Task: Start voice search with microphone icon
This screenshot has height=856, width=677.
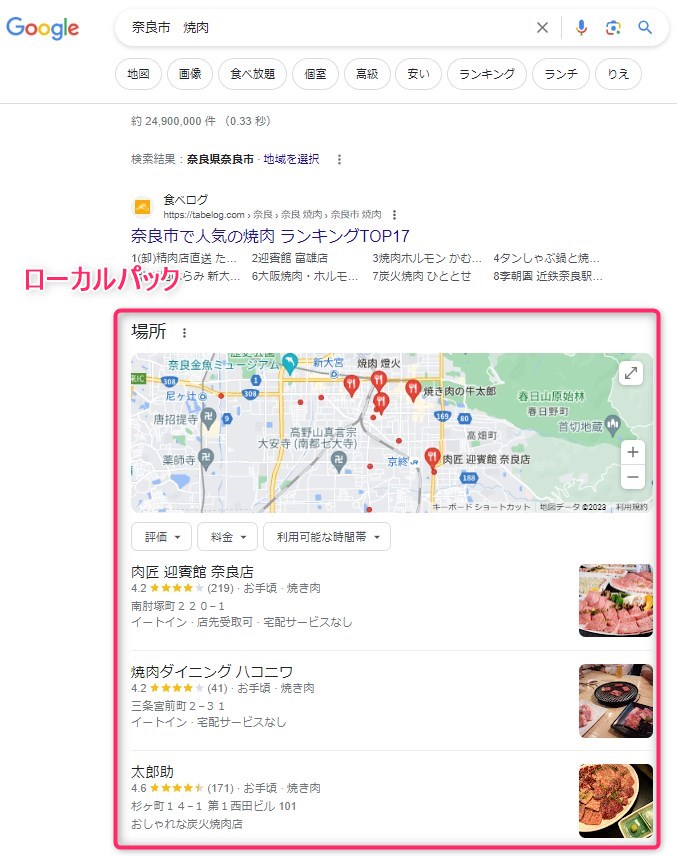Action: [581, 27]
